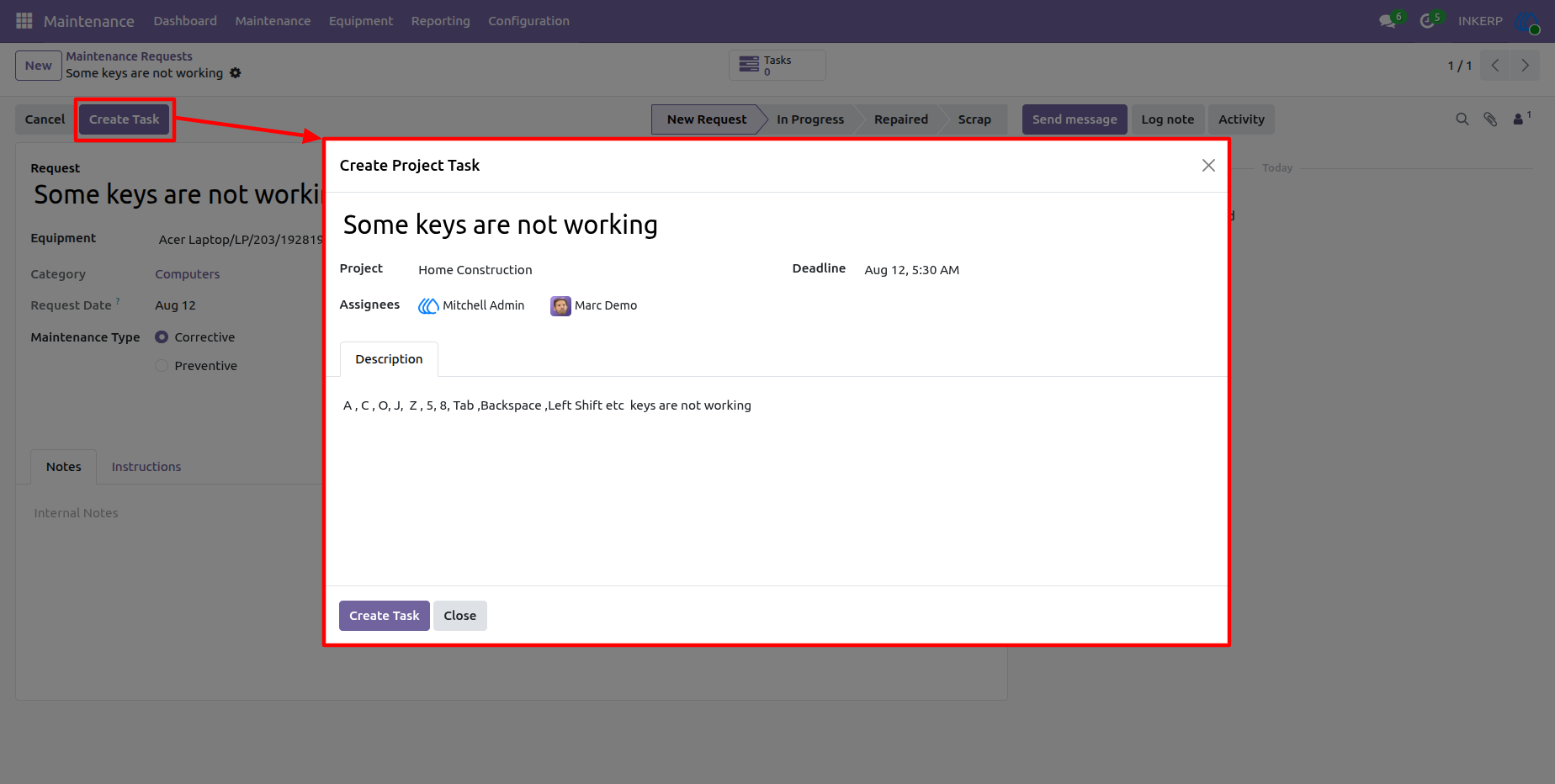1555x784 pixels.
Task: Click into description text in dialog
Action: pyautogui.click(x=547, y=405)
